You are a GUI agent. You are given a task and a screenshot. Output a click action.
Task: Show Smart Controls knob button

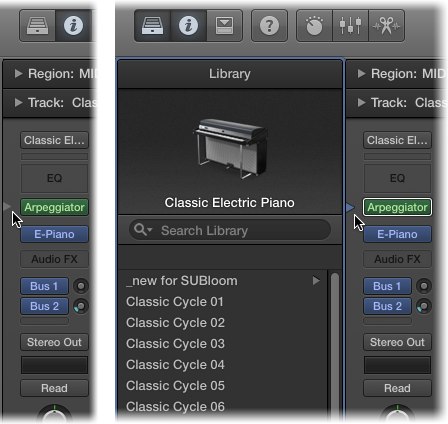tap(314, 26)
